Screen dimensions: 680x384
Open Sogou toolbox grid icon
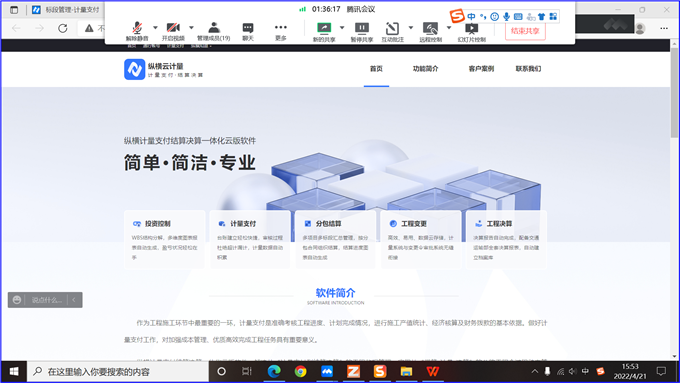pos(553,16)
